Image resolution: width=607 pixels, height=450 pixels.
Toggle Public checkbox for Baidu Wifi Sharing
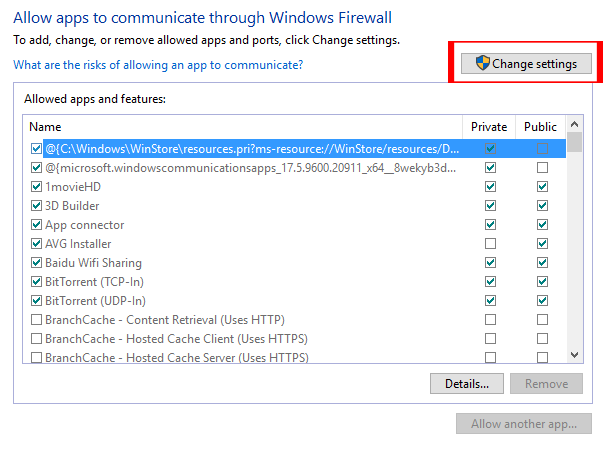tap(542, 263)
